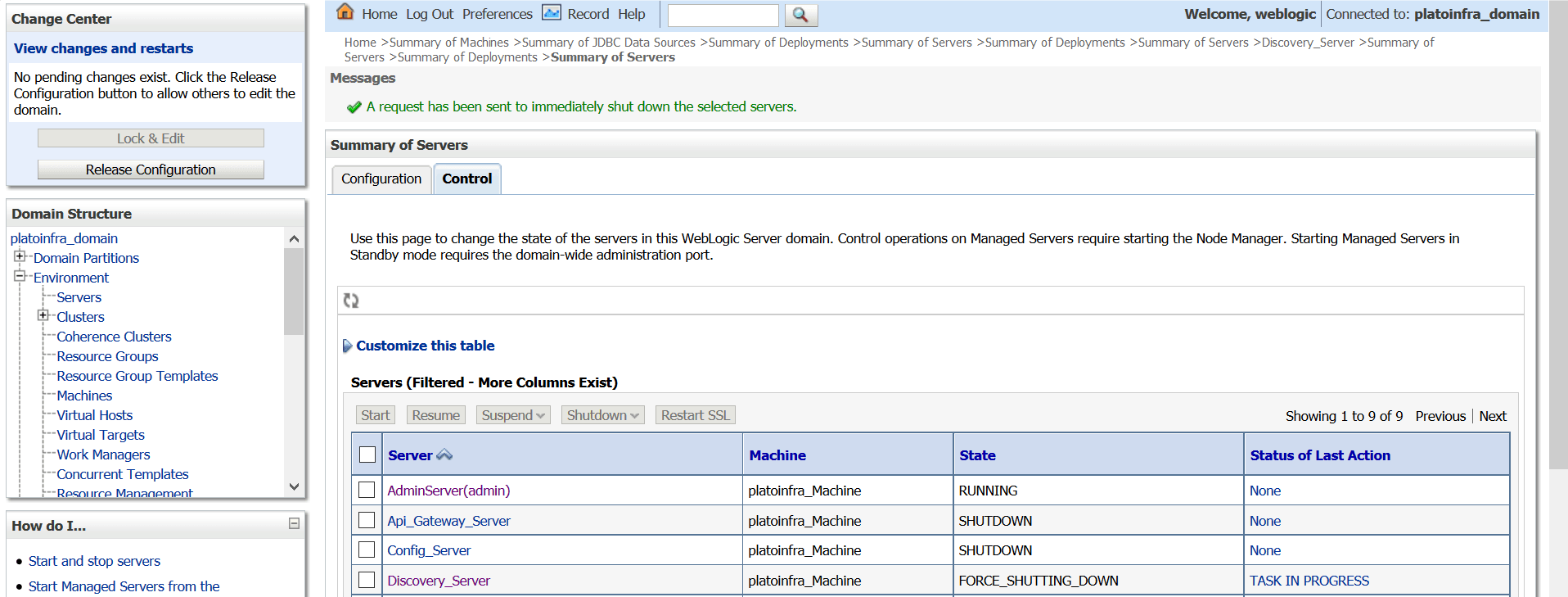Open the AdminServer(admin) server link
The height and width of the screenshot is (597, 1568).
[448, 491]
